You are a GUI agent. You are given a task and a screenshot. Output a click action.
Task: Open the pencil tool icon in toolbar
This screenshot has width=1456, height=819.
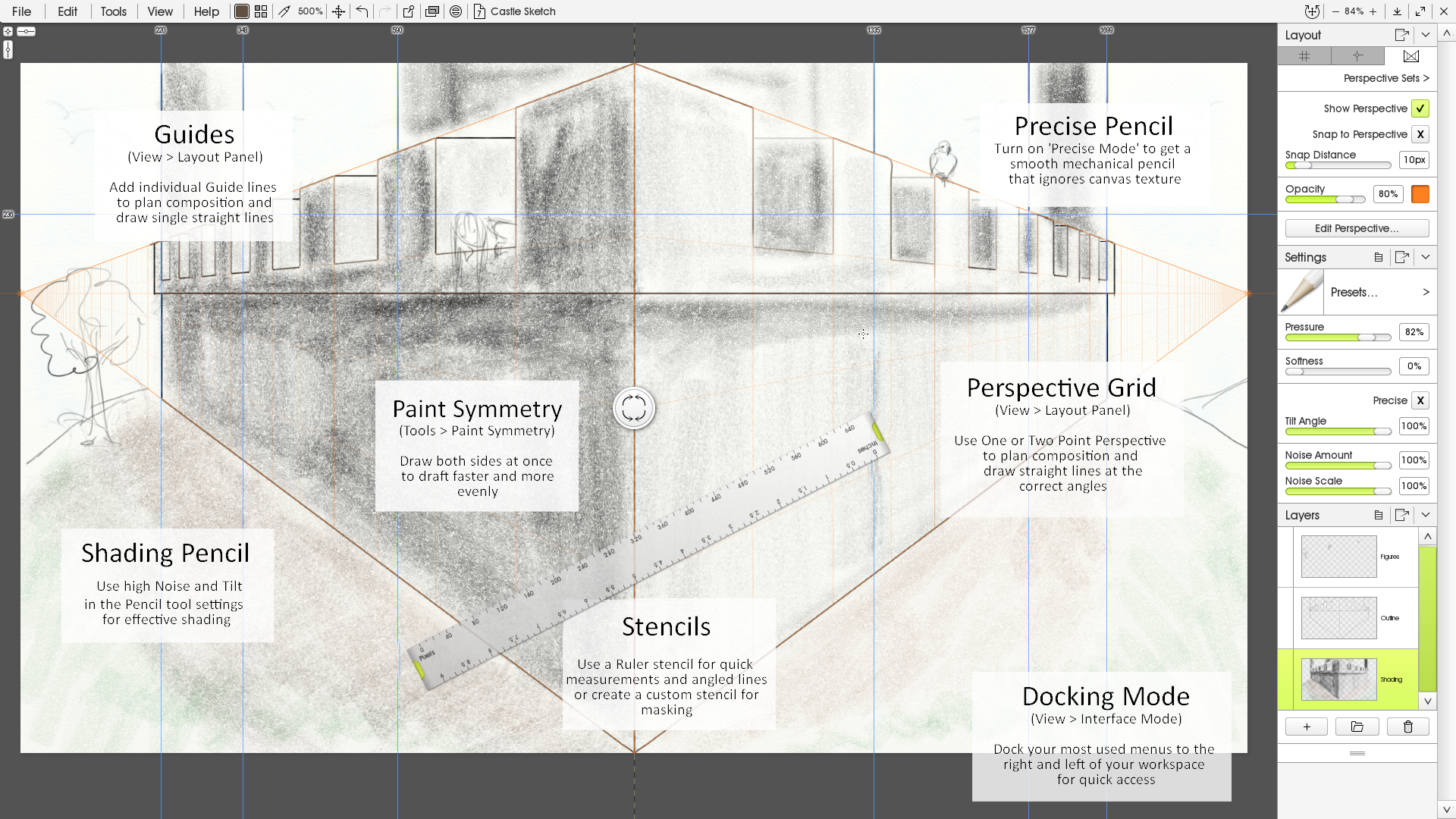[x=284, y=11]
